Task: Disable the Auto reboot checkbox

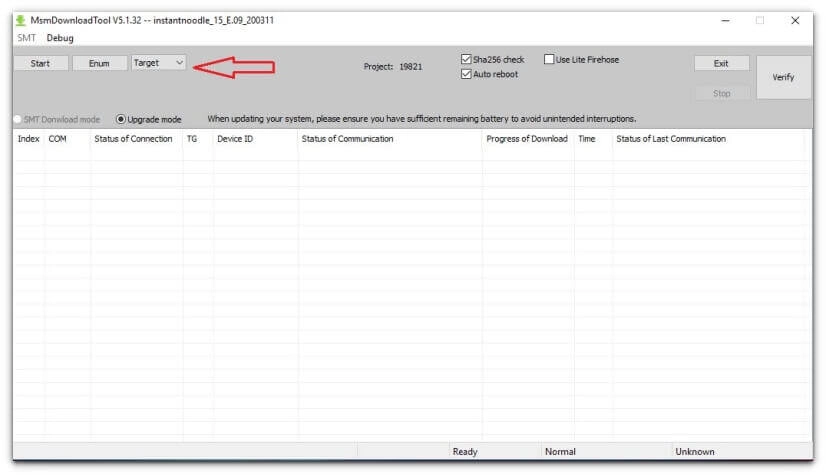Action: point(467,75)
